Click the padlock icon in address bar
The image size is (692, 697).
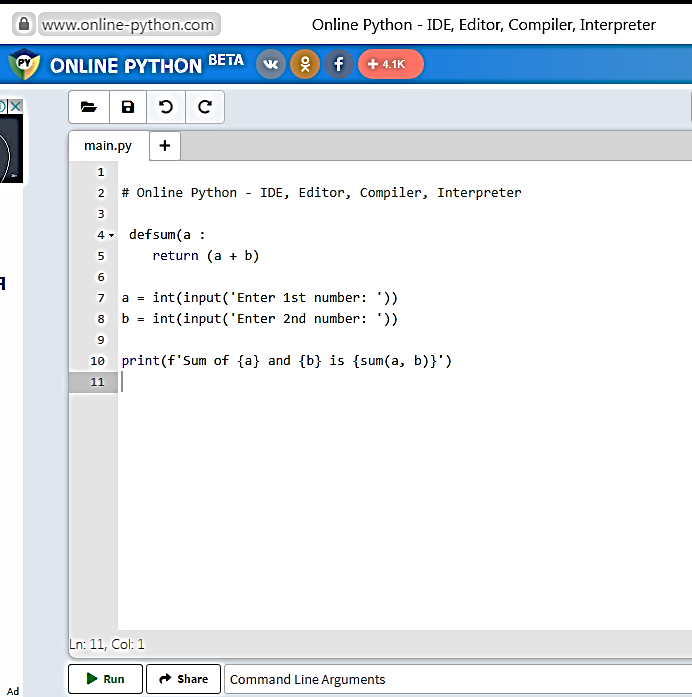[x=22, y=24]
